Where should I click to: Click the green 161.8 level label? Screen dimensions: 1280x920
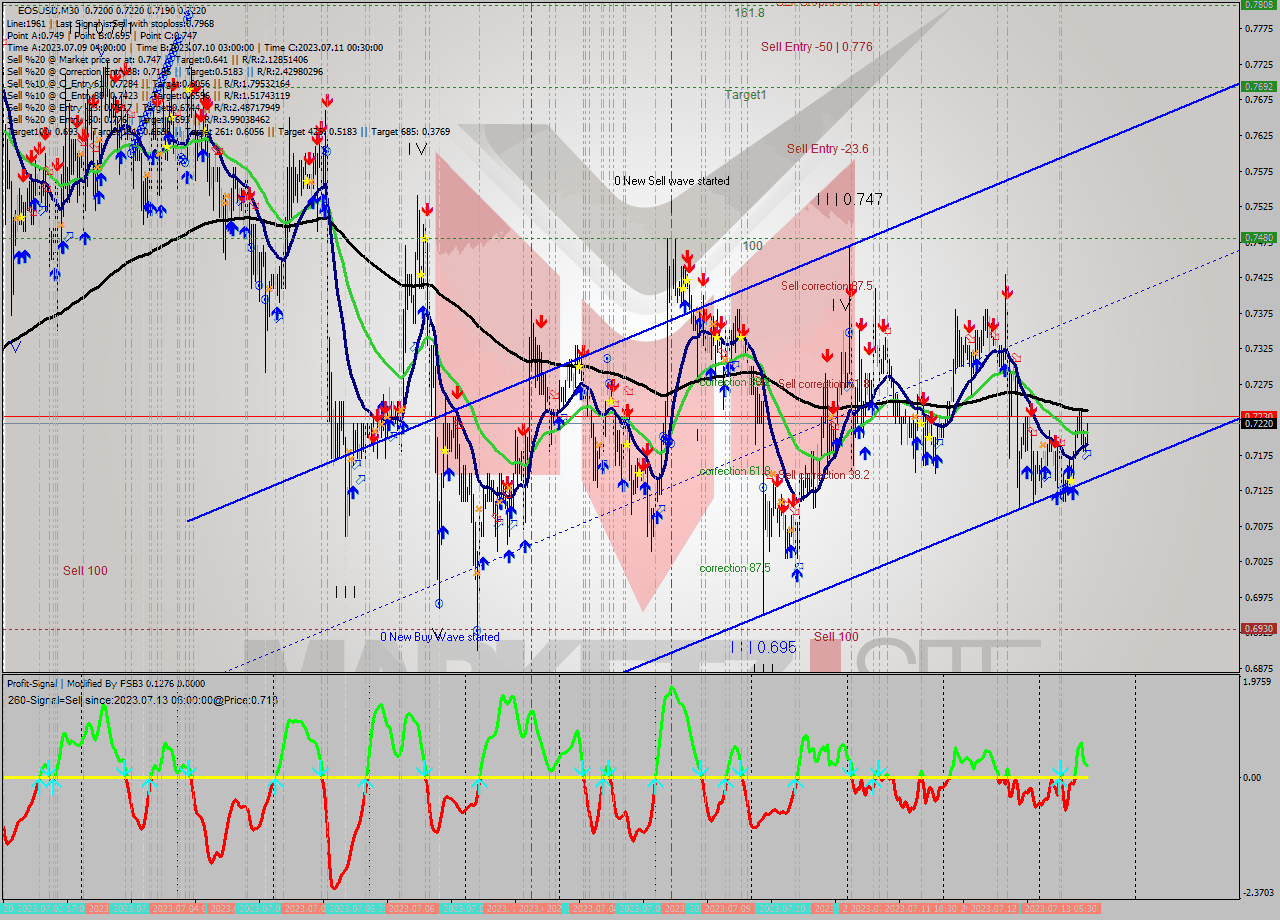[749, 13]
